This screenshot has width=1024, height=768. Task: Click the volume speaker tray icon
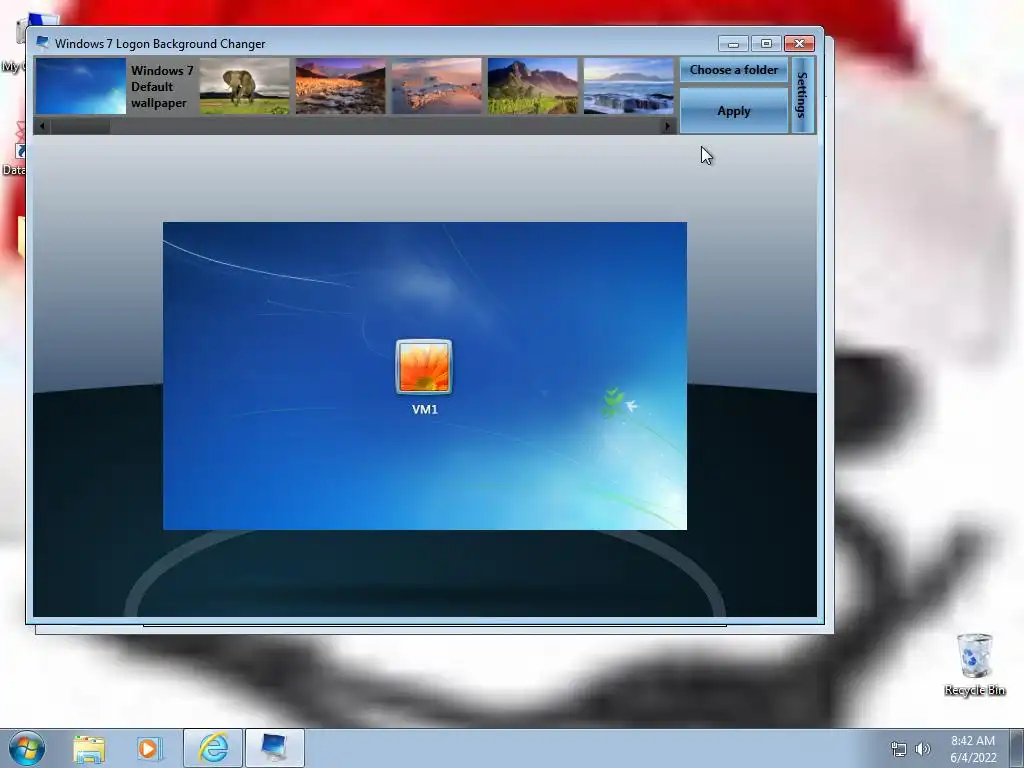point(923,749)
